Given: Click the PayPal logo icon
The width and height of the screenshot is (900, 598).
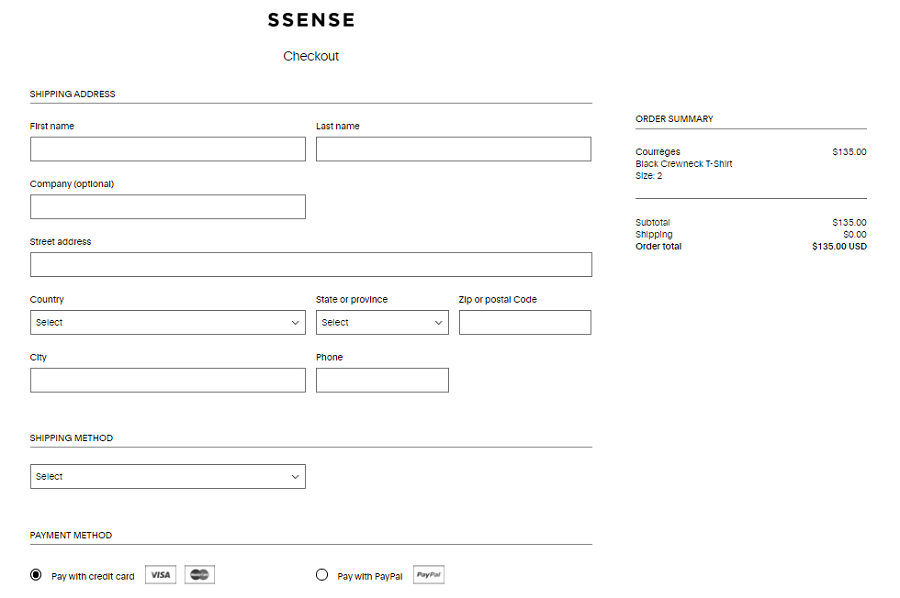Looking at the screenshot, I should [429, 575].
